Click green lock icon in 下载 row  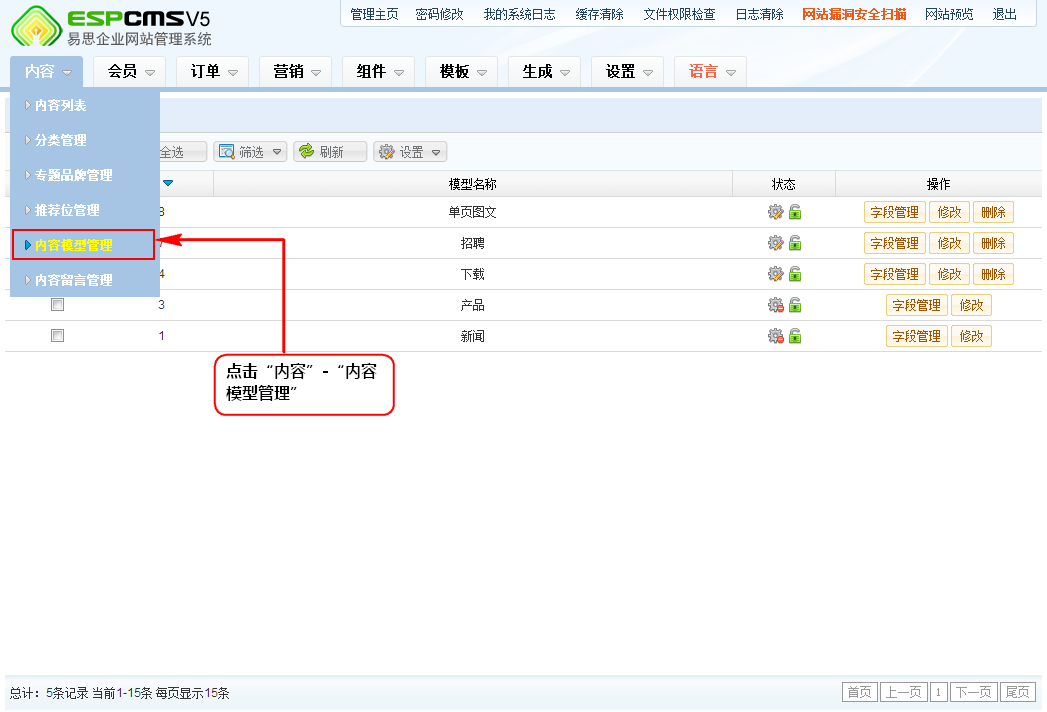(795, 274)
